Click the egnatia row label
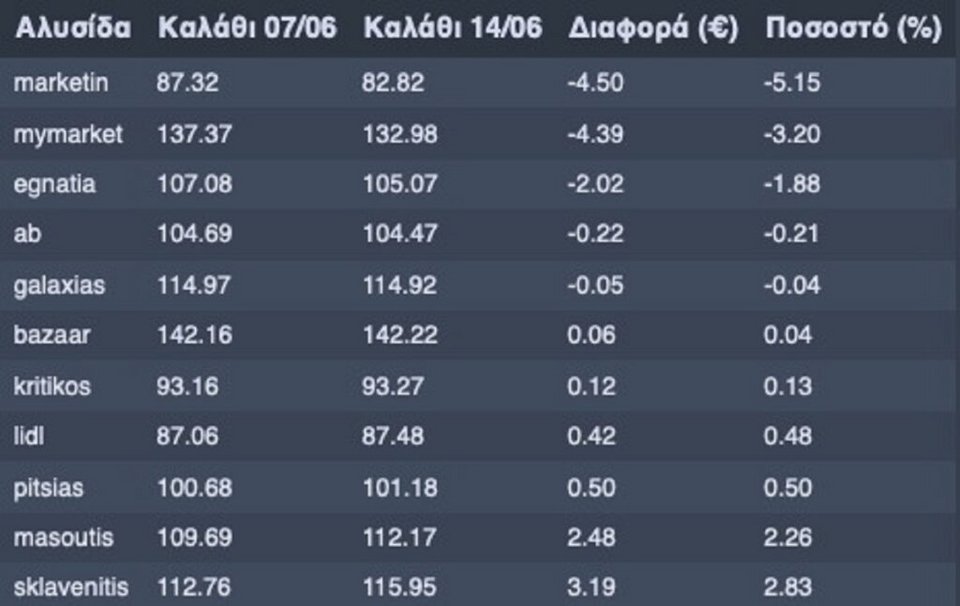The height and width of the screenshot is (606, 960). click(x=54, y=184)
